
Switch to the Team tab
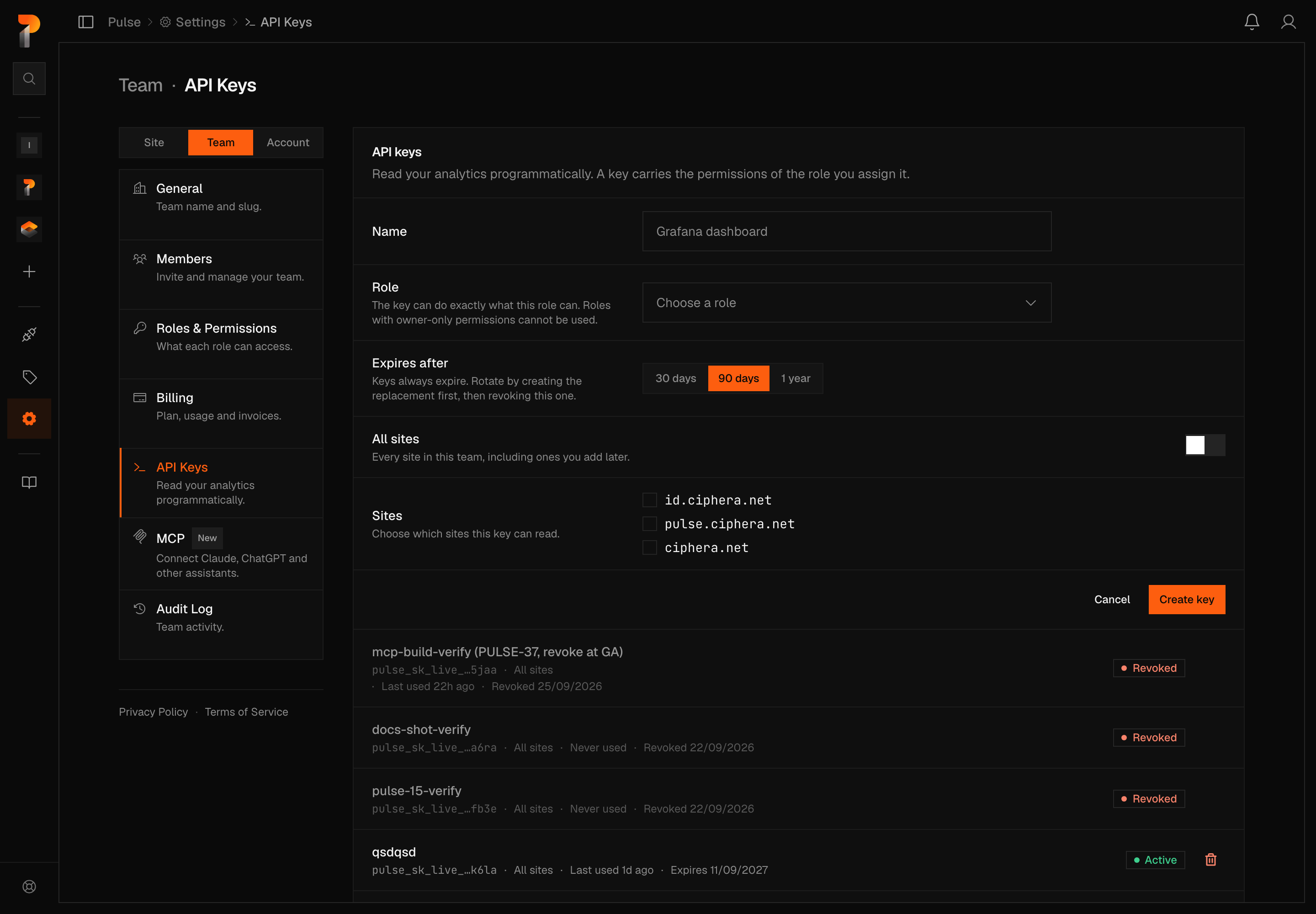[221, 143]
